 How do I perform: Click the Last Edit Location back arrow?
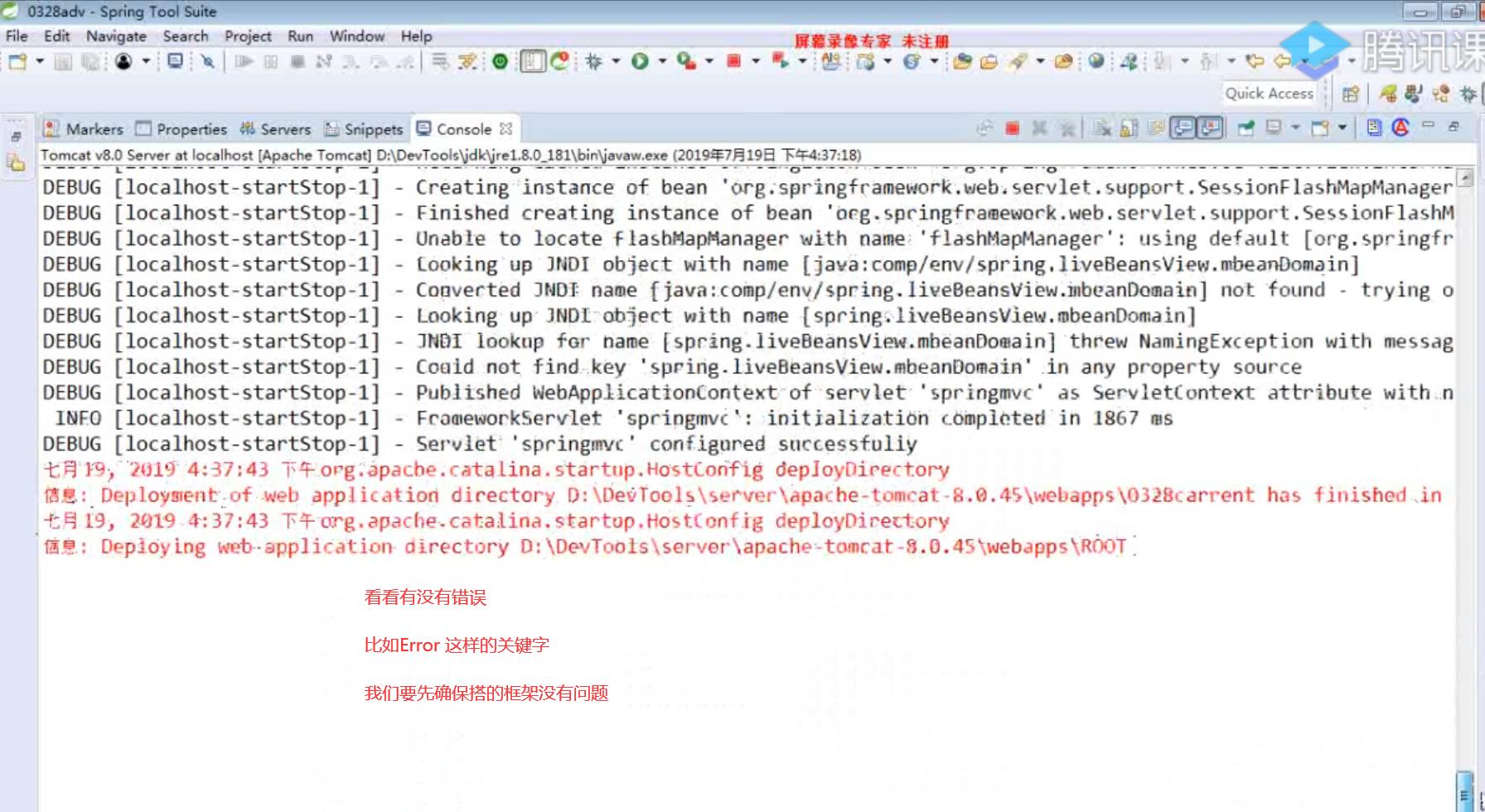[x=1255, y=61]
